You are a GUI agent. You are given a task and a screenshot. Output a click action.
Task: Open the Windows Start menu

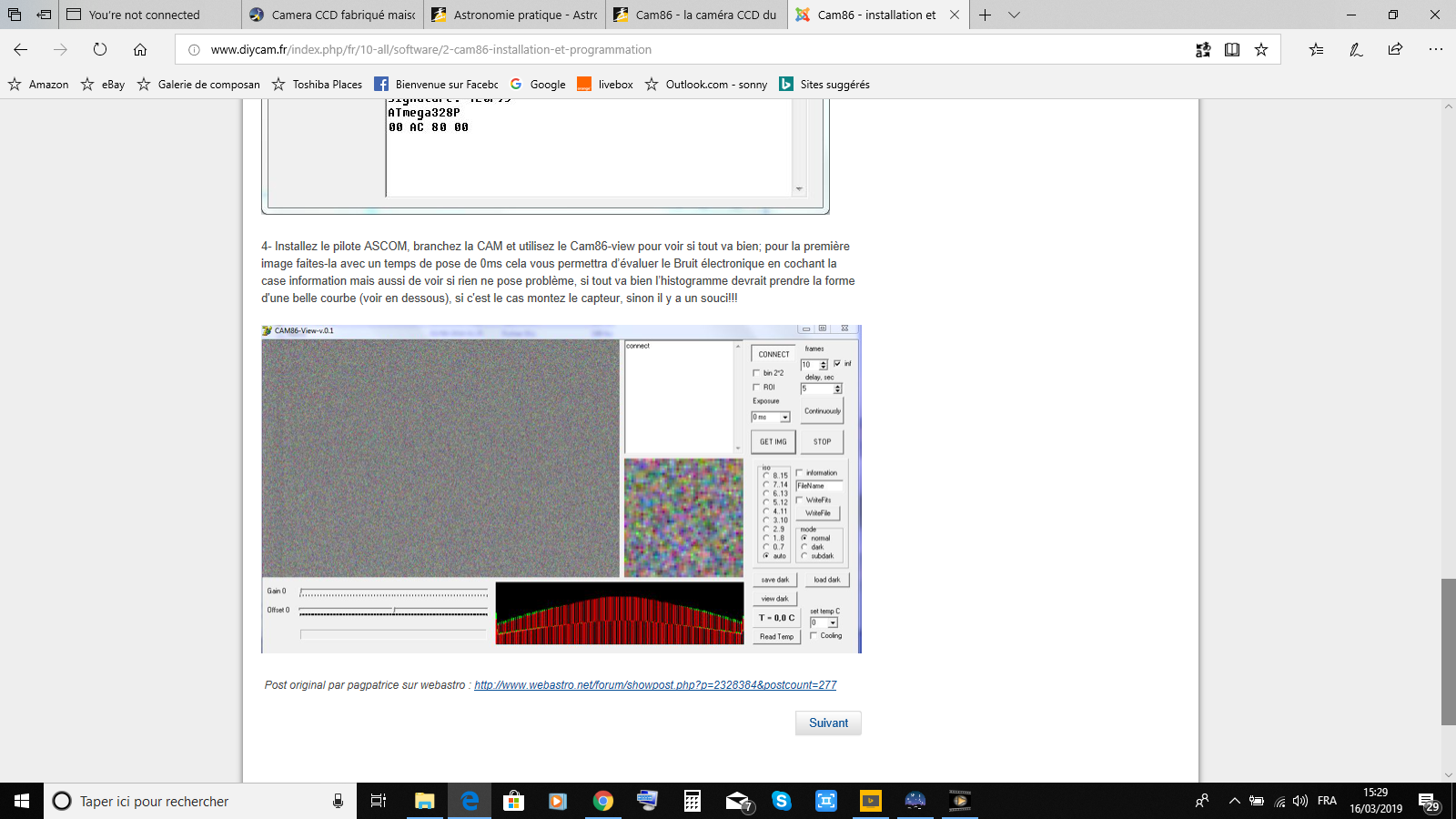click(x=22, y=801)
